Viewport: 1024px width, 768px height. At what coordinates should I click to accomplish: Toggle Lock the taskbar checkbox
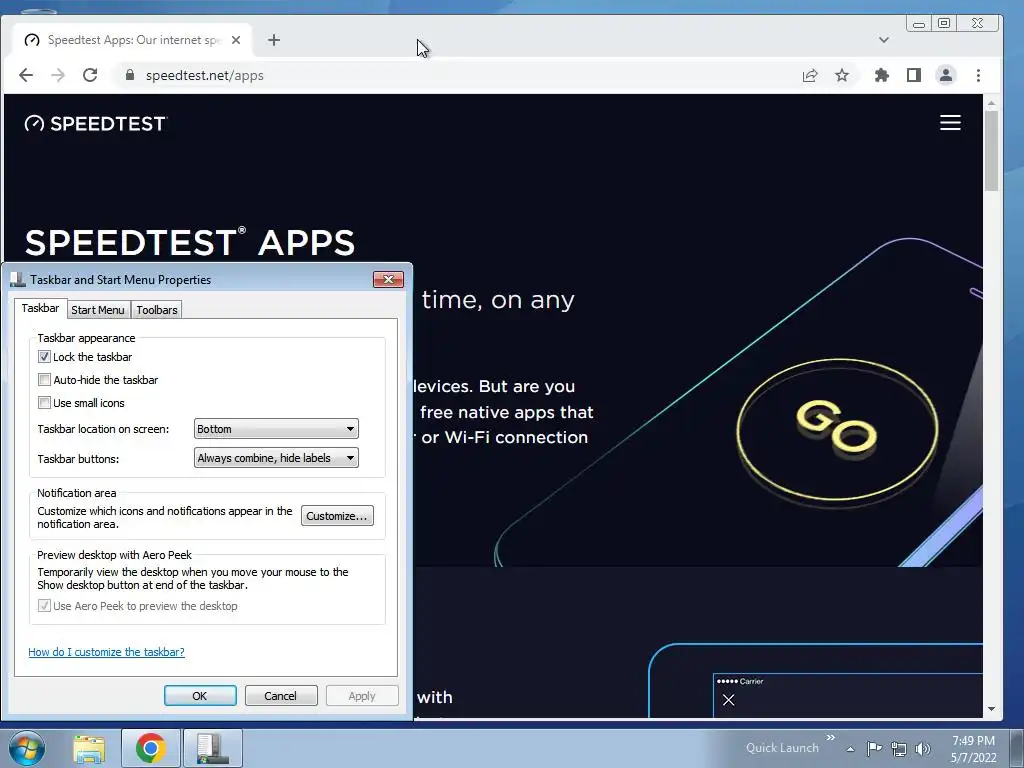(44, 357)
